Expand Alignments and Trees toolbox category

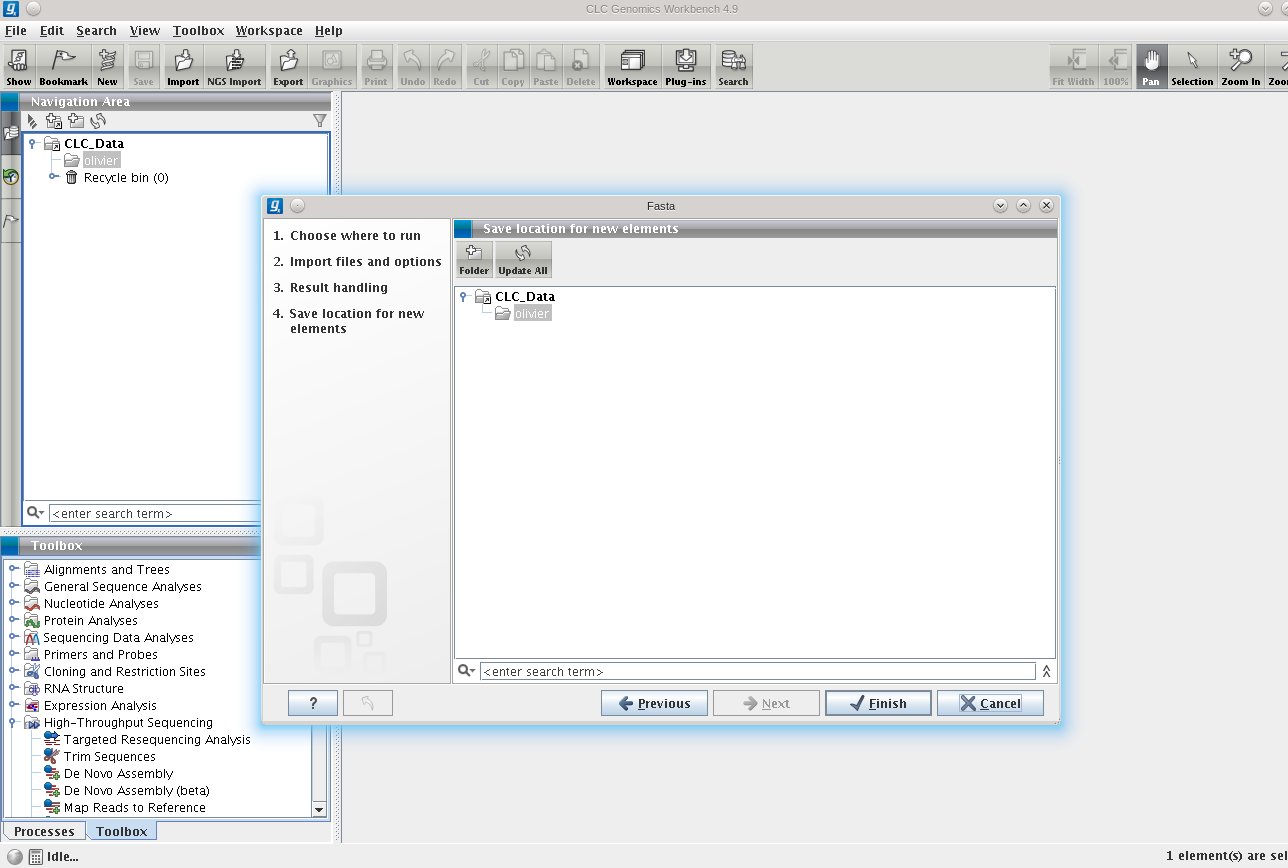point(14,569)
